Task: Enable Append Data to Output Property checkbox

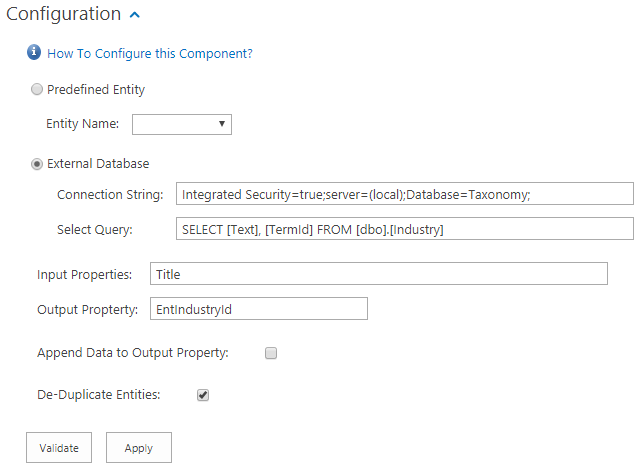Action: [x=271, y=353]
